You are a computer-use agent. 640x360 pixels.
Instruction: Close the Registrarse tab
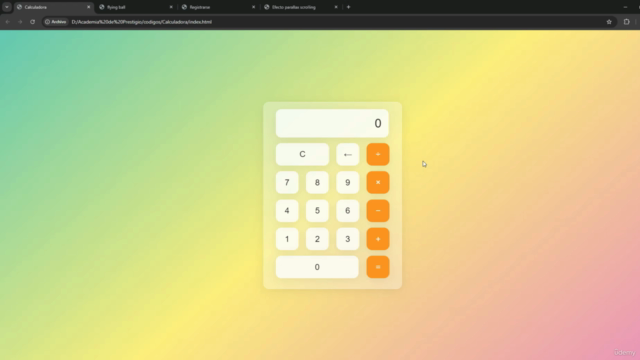(253, 7)
